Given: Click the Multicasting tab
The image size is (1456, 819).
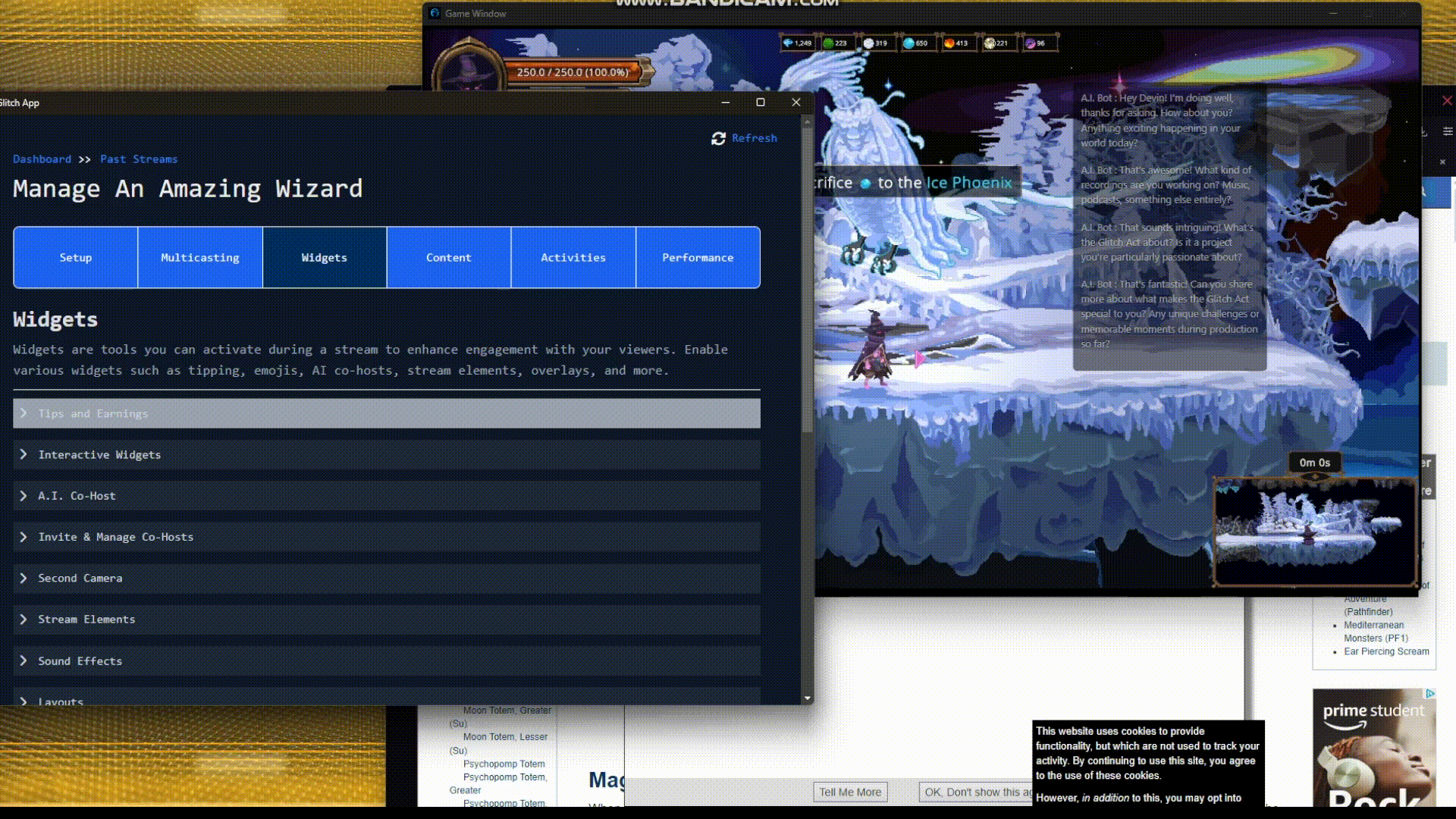Looking at the screenshot, I should click(199, 257).
